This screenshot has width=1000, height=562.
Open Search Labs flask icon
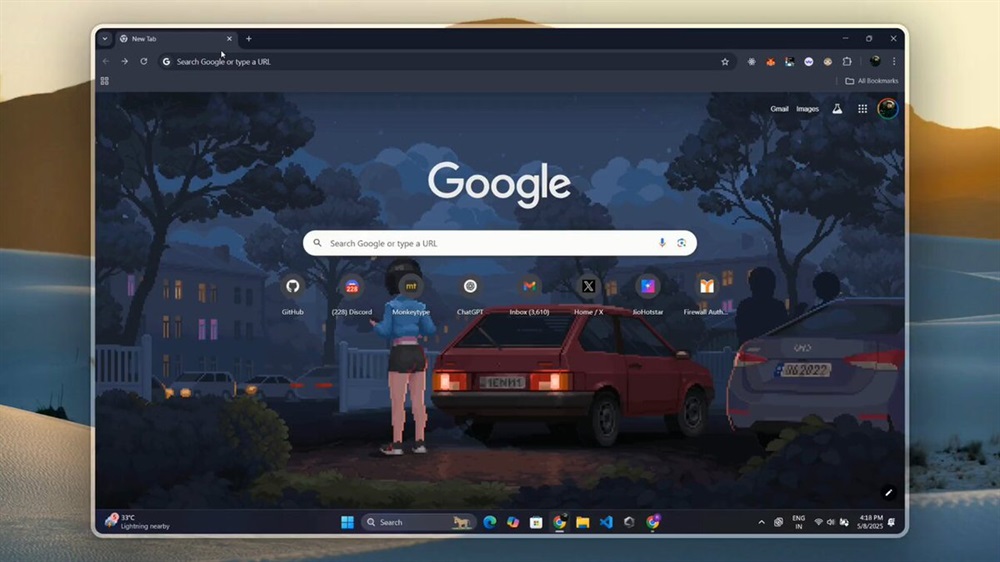(837, 109)
